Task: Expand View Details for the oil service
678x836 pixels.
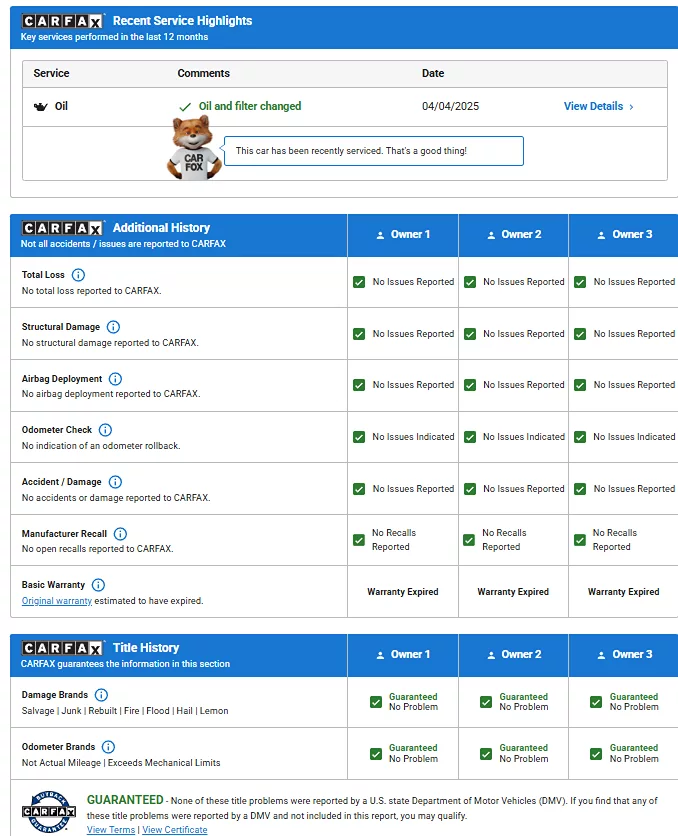Action: [x=598, y=106]
